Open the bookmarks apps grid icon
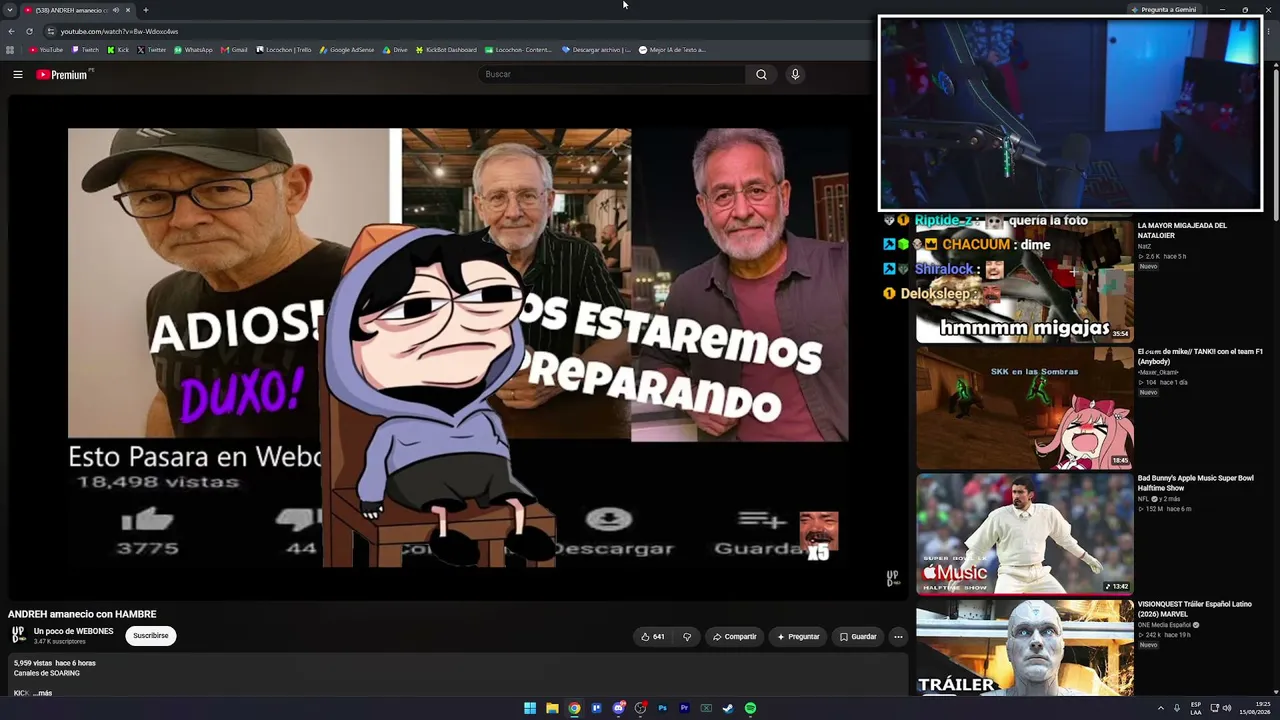The width and height of the screenshot is (1280, 720). [x=10, y=50]
